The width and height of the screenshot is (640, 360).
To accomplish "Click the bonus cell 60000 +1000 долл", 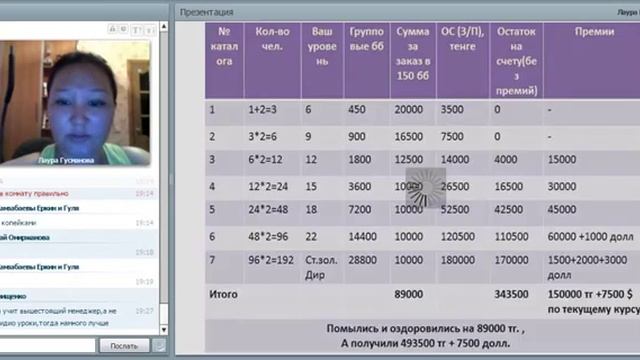I will 591,236.
